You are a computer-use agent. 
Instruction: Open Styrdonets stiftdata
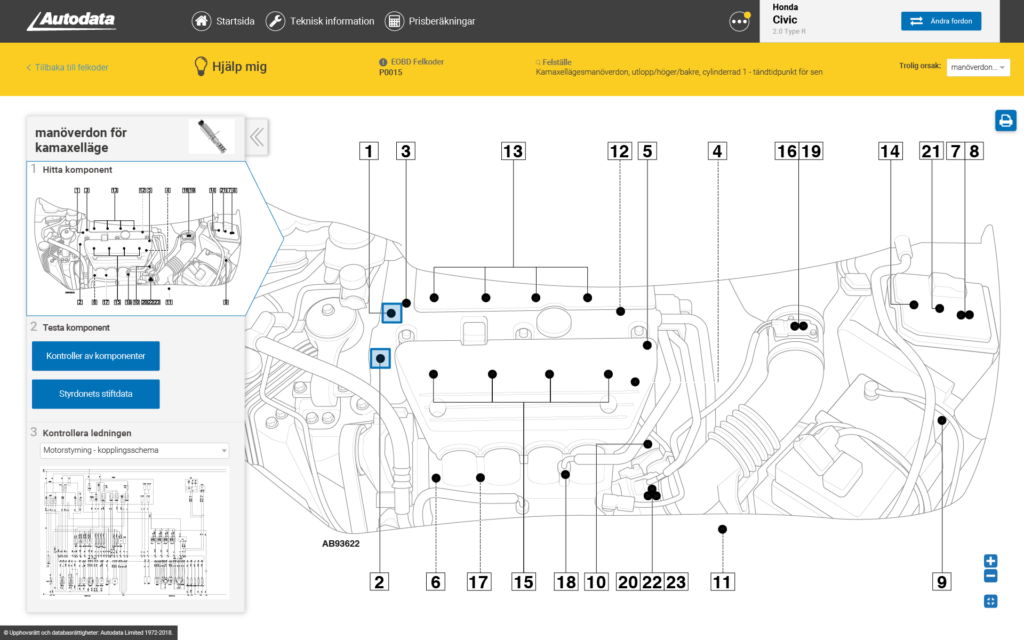click(x=96, y=394)
